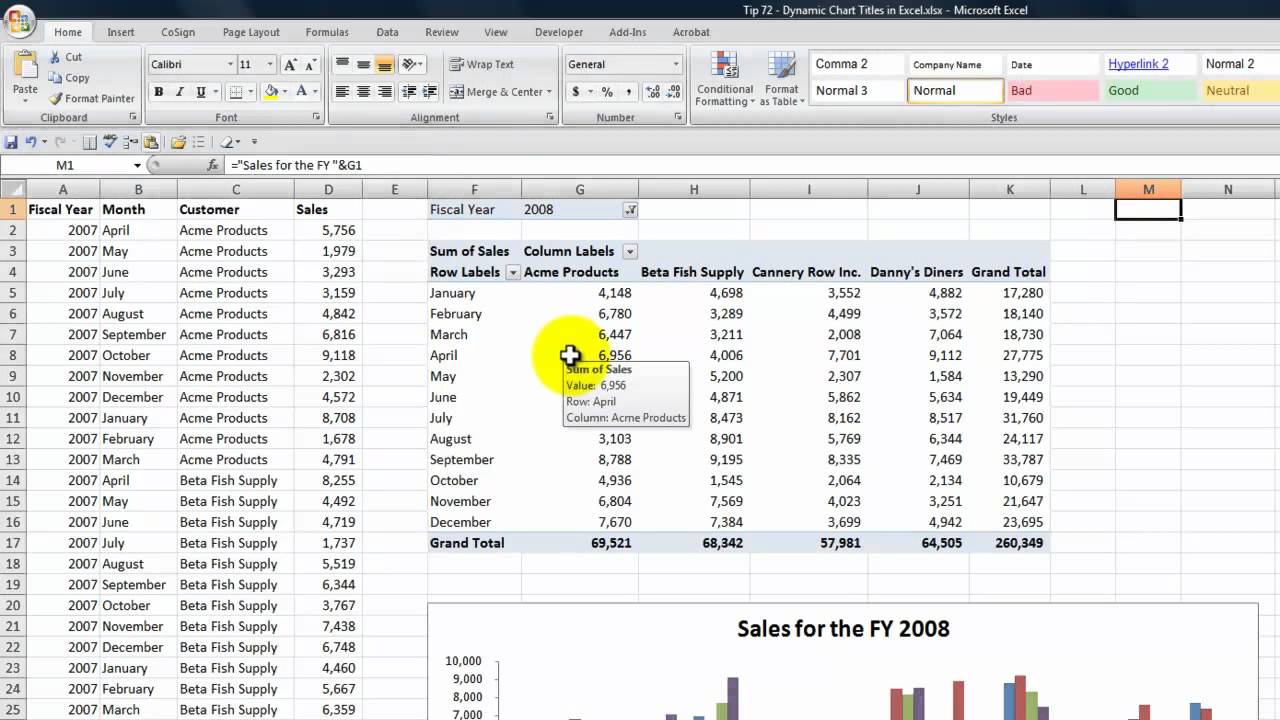The width and height of the screenshot is (1280, 720).
Task: Apply the Neutral cell style
Action: [x=1240, y=90]
